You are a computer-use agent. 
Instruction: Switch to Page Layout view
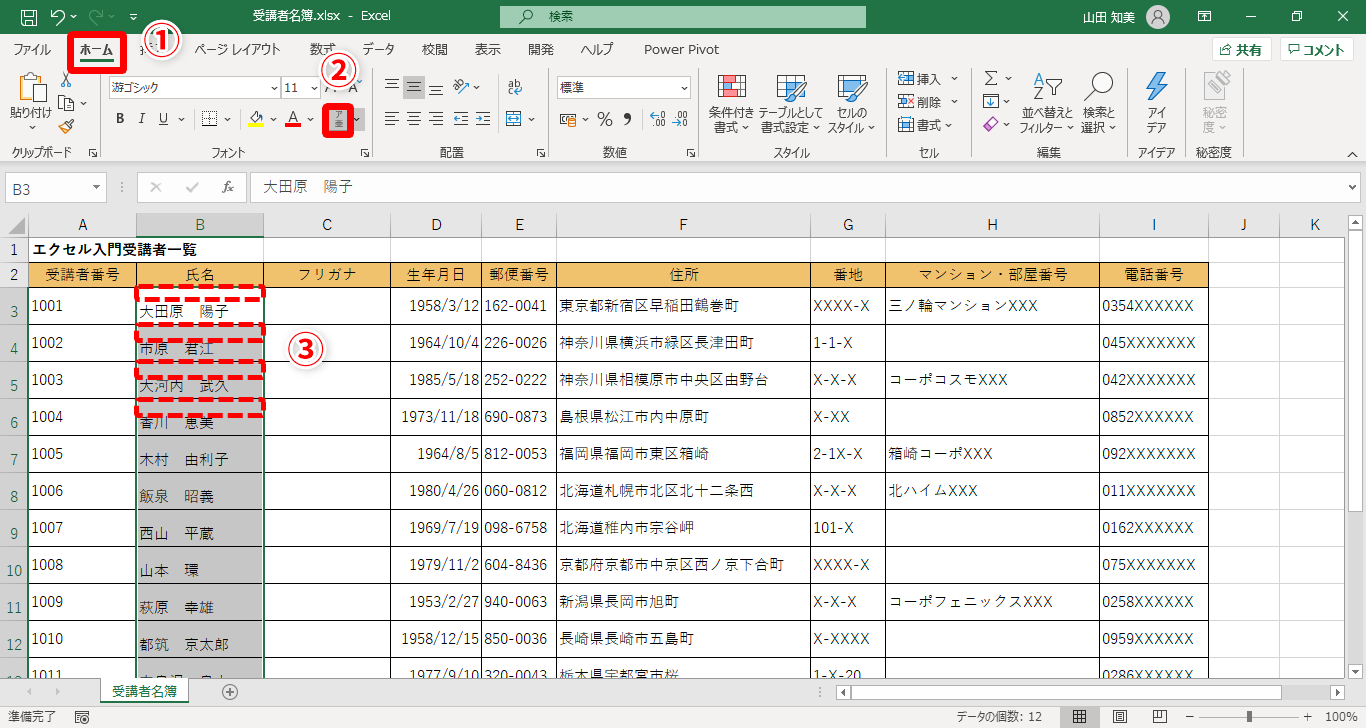click(x=1120, y=717)
